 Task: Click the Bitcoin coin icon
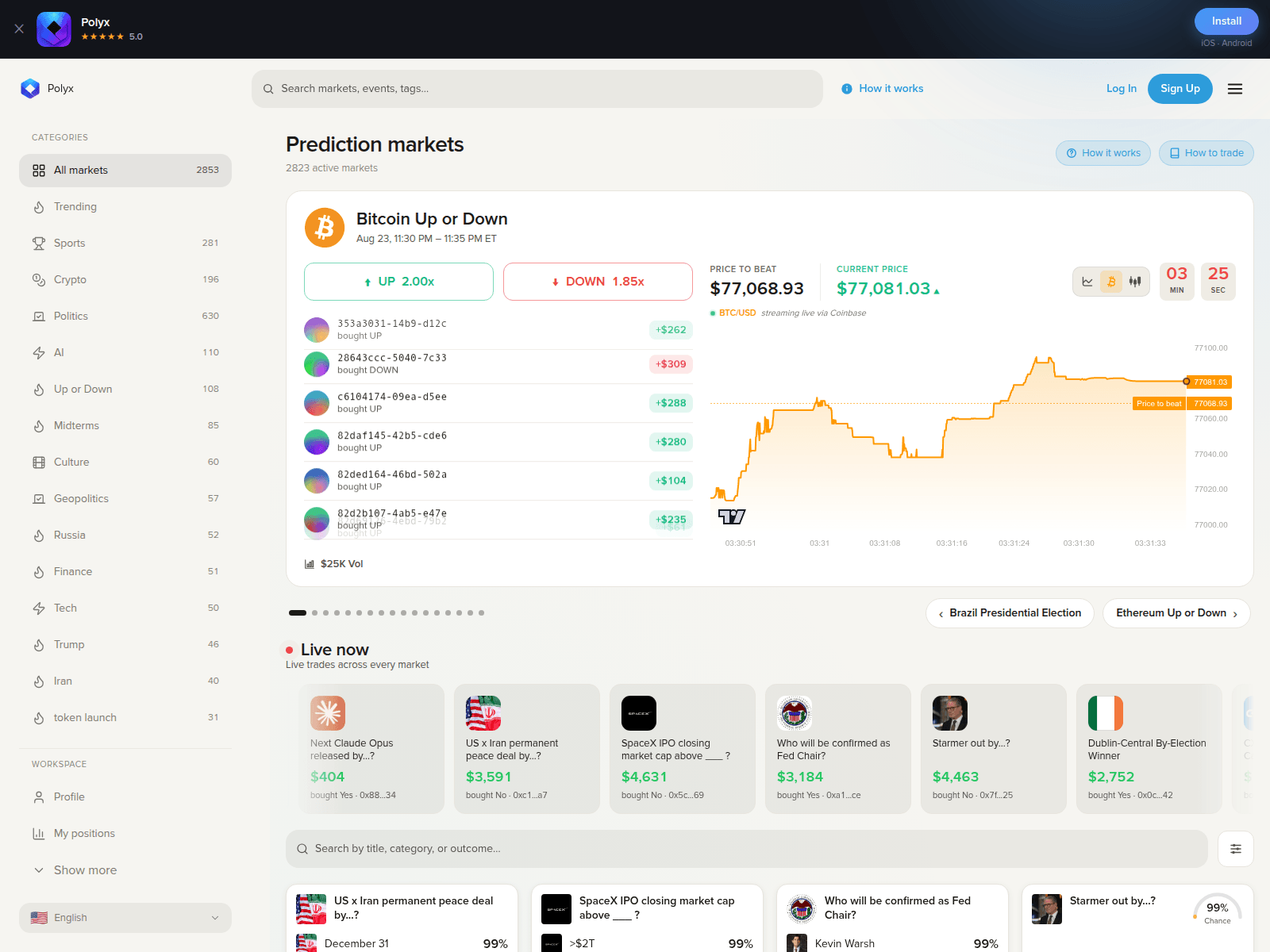pos(325,228)
